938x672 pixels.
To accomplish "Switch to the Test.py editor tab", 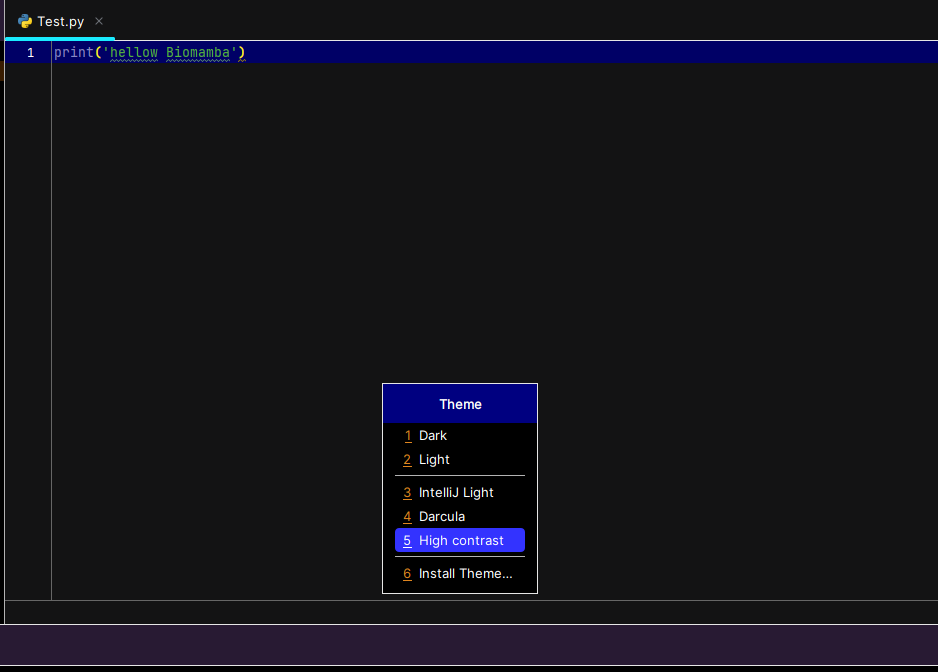I will pyautogui.click(x=60, y=22).
